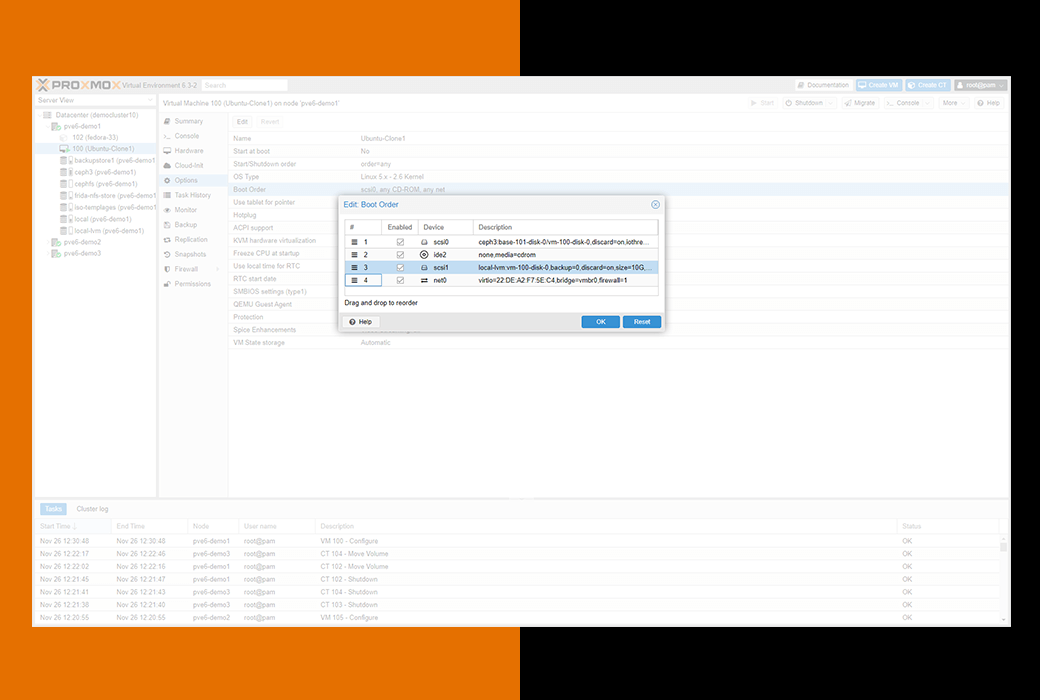Click the disk icon beside scsi1
The image size is (1040, 700).
(x=424, y=267)
